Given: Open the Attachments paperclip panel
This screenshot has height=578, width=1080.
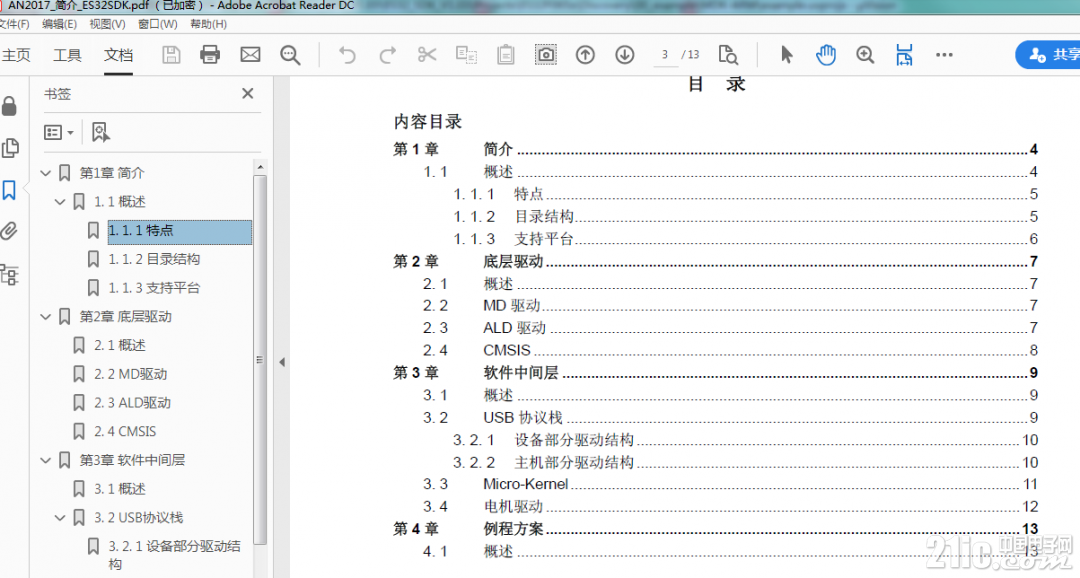Looking at the screenshot, I should click(10, 231).
